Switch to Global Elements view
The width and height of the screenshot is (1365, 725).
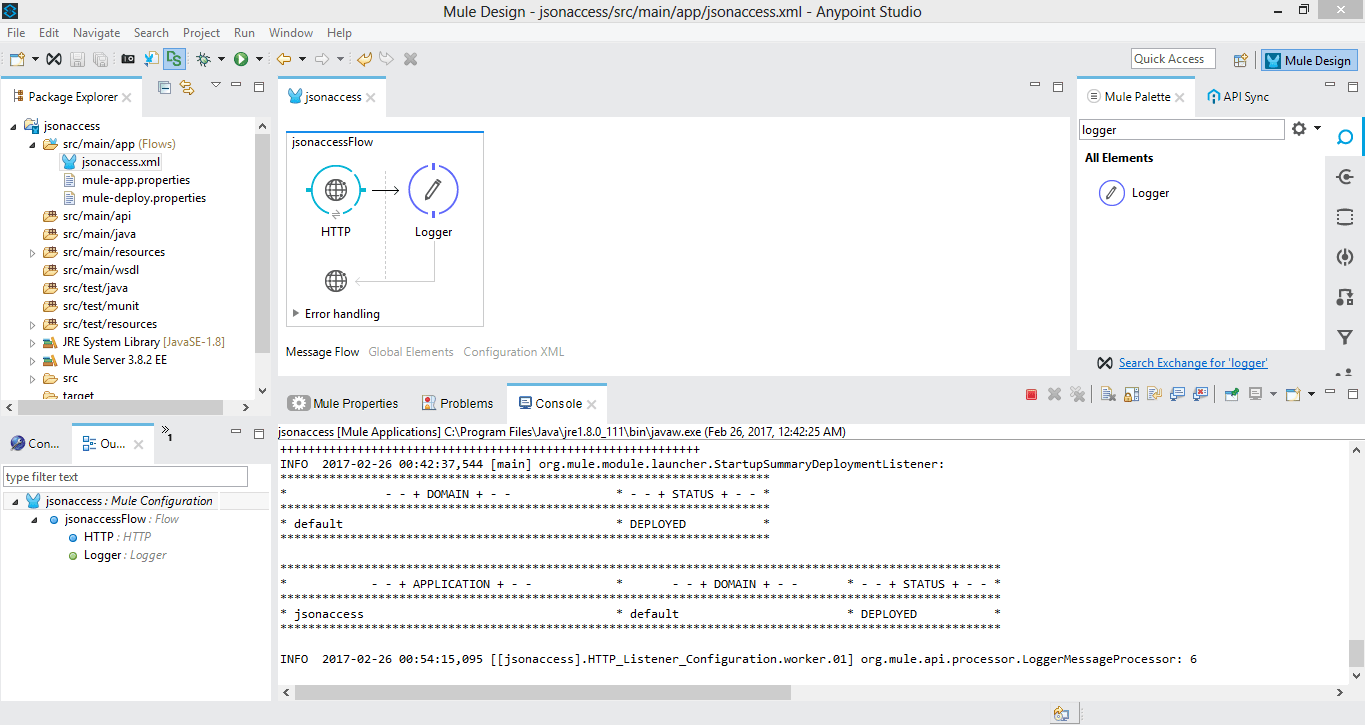(411, 352)
